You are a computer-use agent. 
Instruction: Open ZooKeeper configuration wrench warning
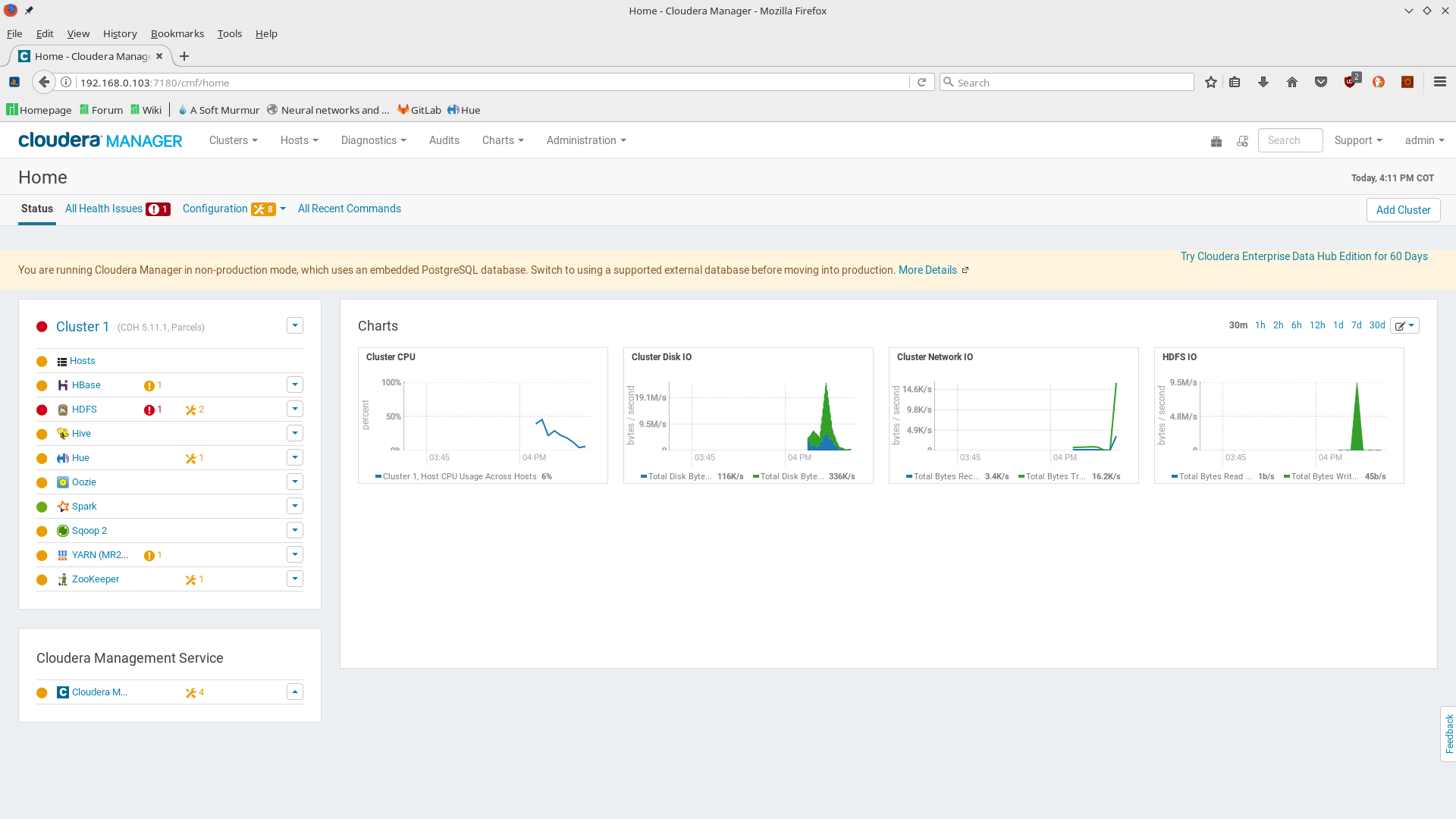point(195,579)
